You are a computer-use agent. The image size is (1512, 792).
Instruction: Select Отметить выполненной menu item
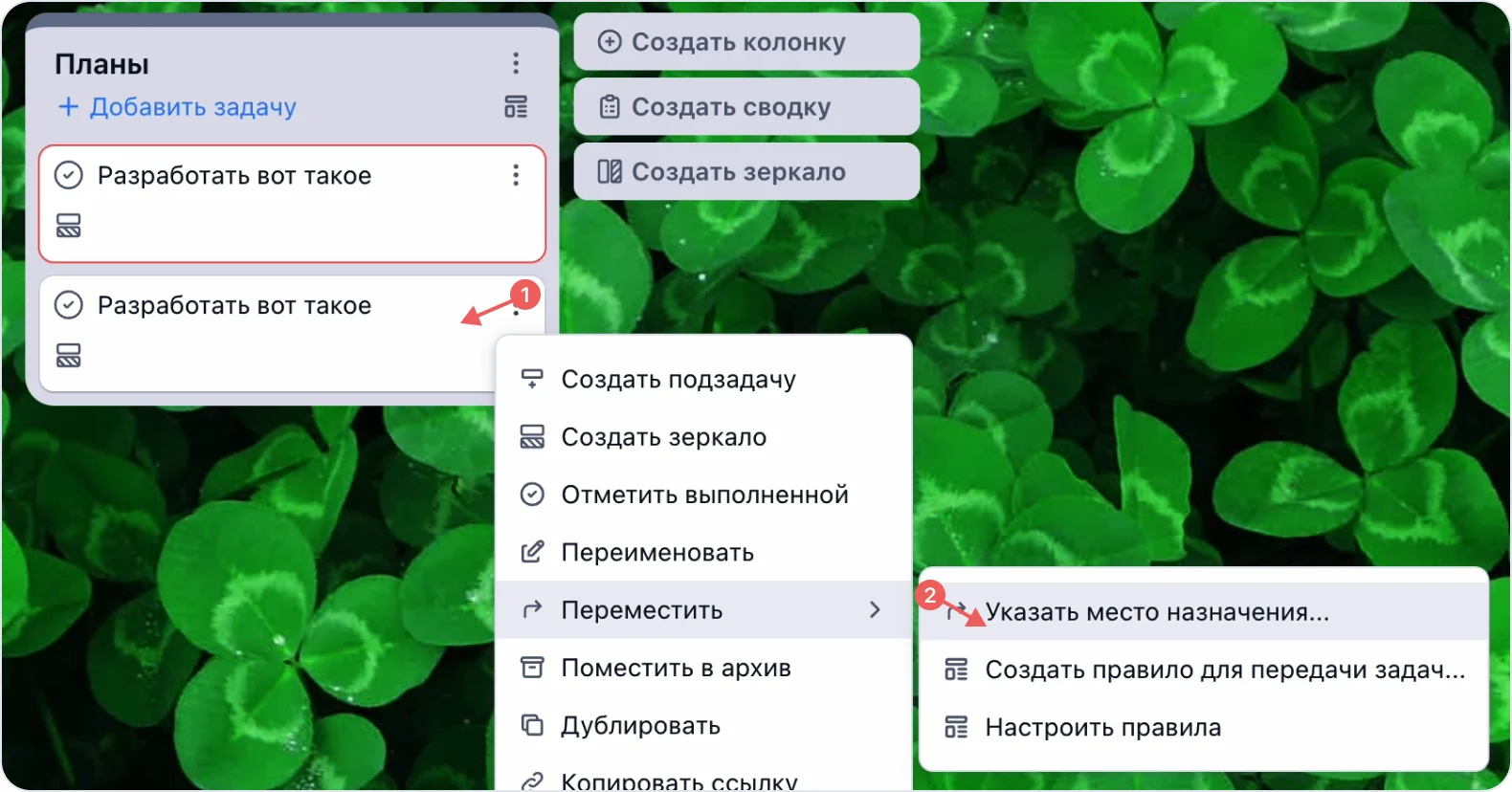tap(703, 494)
